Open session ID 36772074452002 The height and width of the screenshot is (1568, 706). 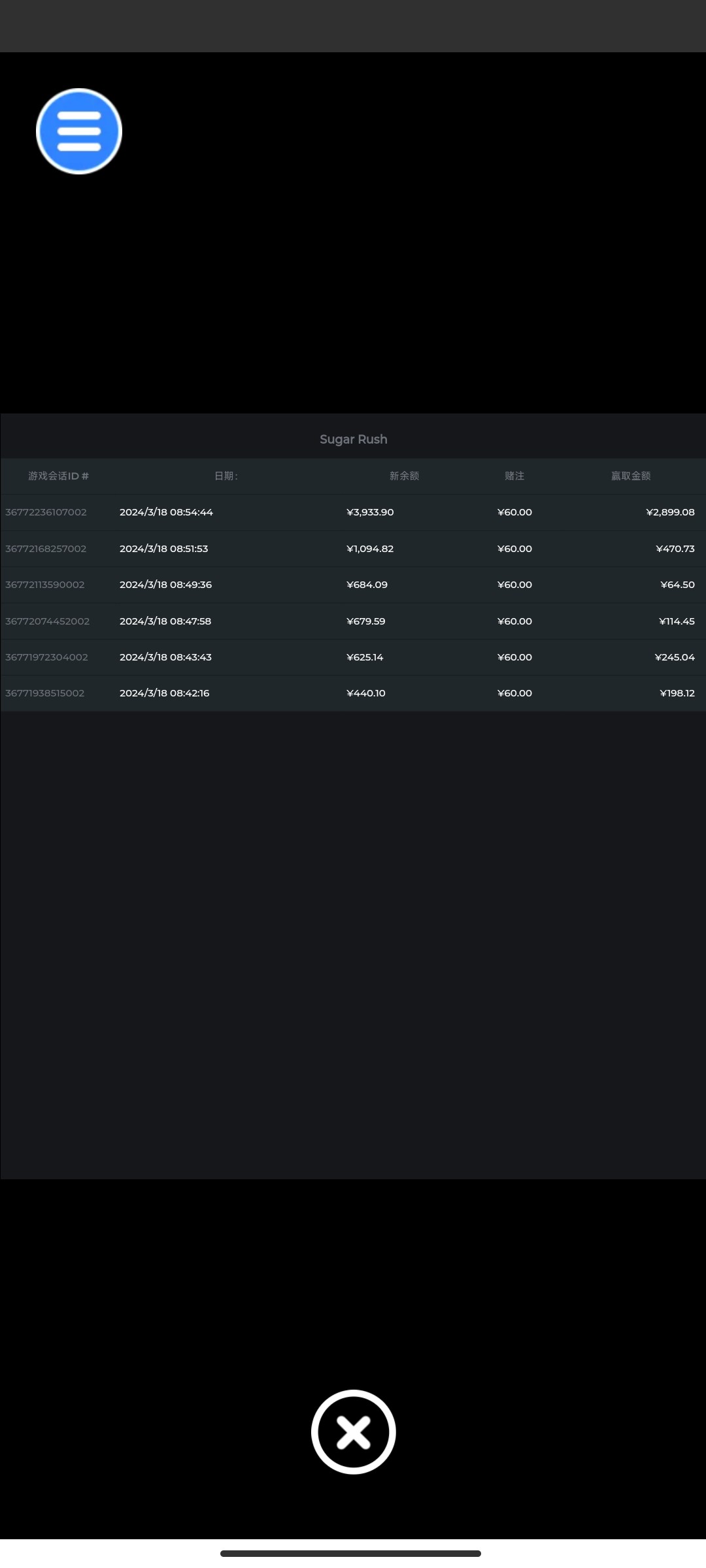point(47,621)
